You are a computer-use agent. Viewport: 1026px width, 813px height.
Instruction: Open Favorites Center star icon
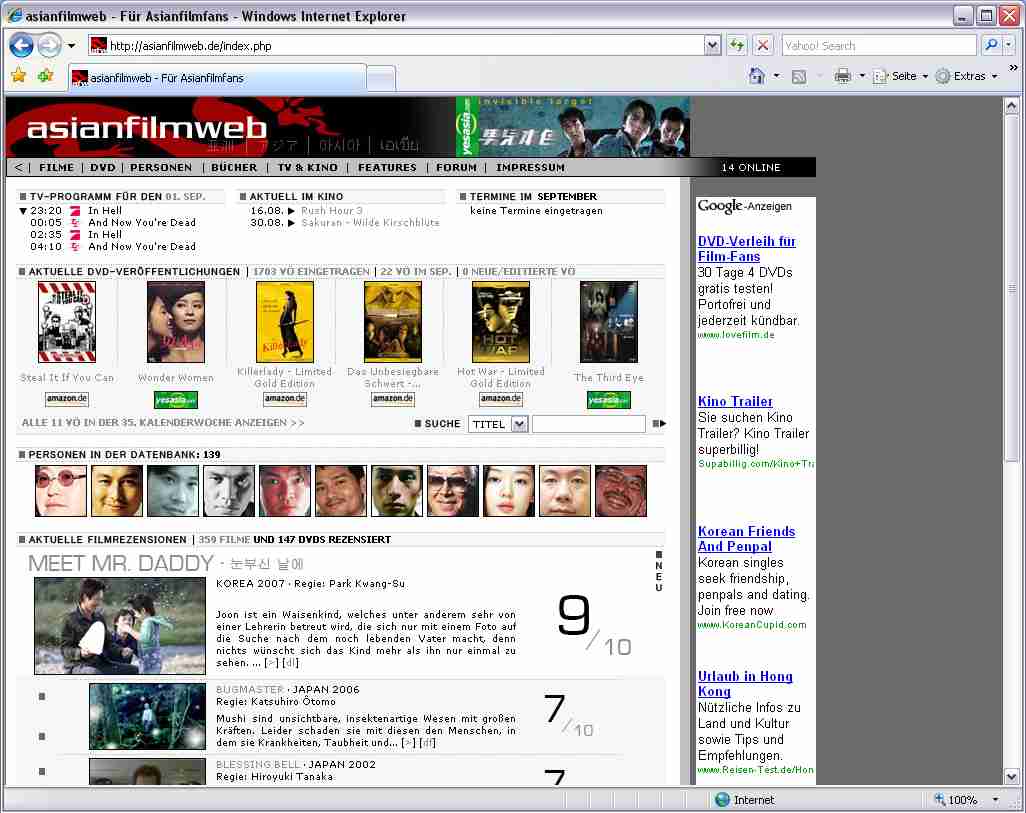[x=18, y=76]
